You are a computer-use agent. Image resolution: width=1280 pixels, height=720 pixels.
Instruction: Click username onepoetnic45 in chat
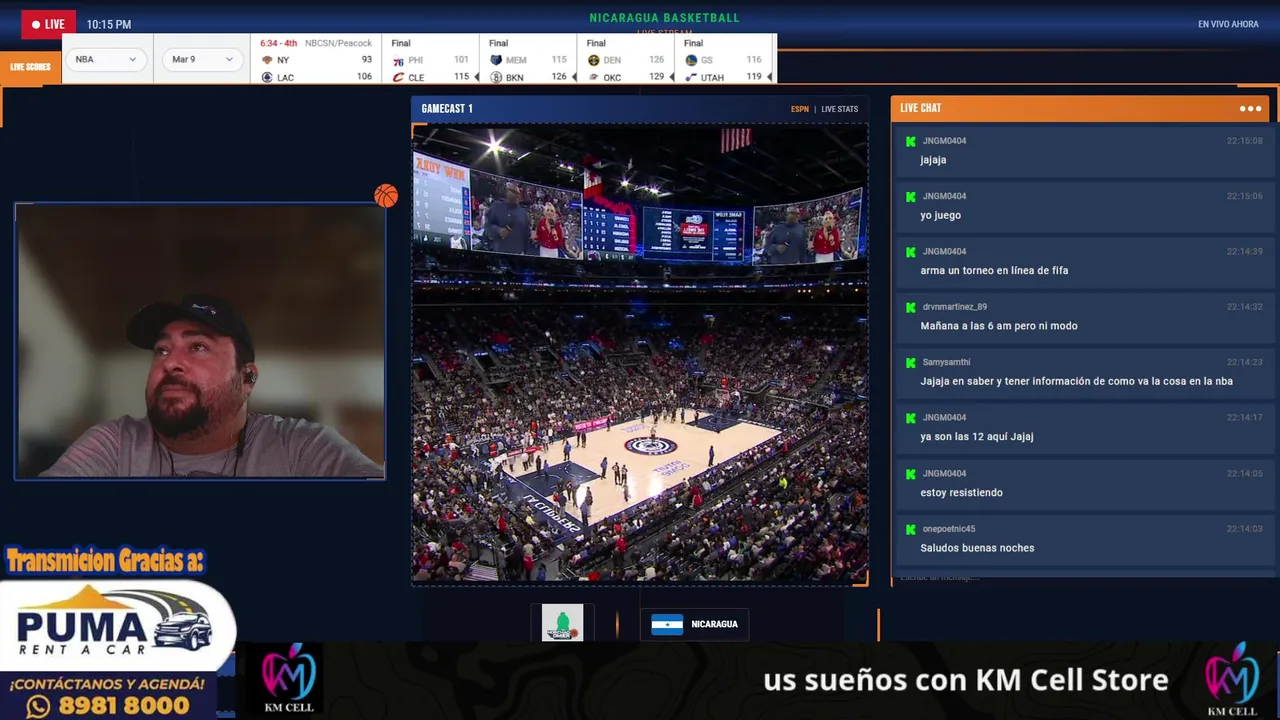[x=948, y=529]
